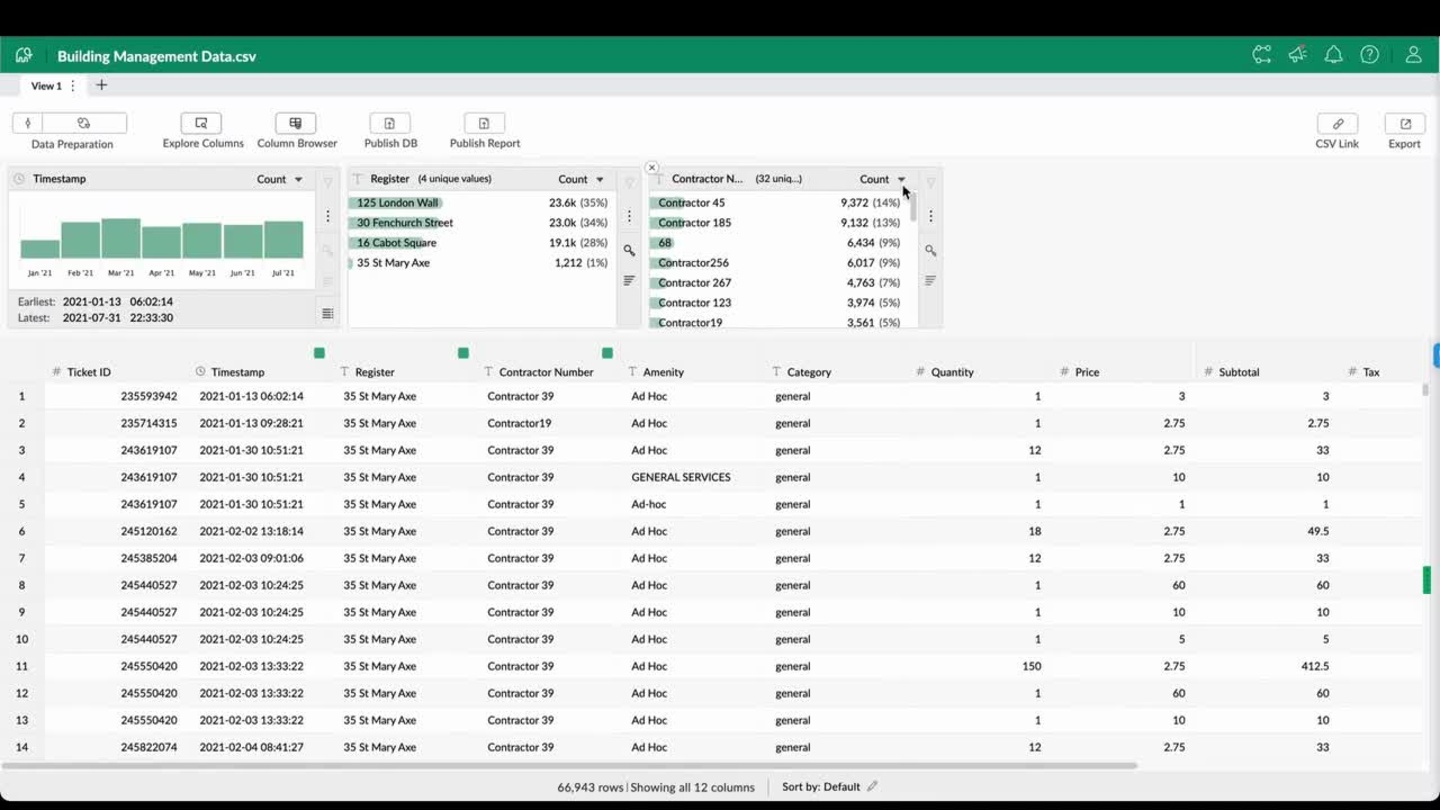Open the Column Browser
Viewport: 1440px width, 810px height.
296,124
